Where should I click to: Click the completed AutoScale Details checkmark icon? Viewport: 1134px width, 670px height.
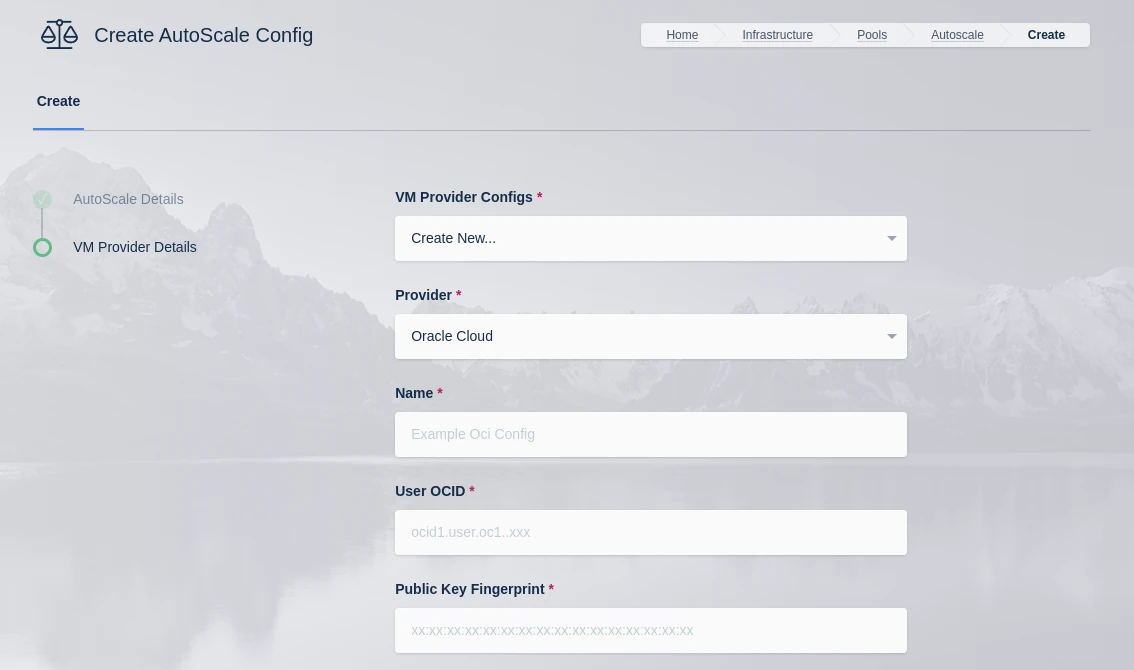coord(42,199)
